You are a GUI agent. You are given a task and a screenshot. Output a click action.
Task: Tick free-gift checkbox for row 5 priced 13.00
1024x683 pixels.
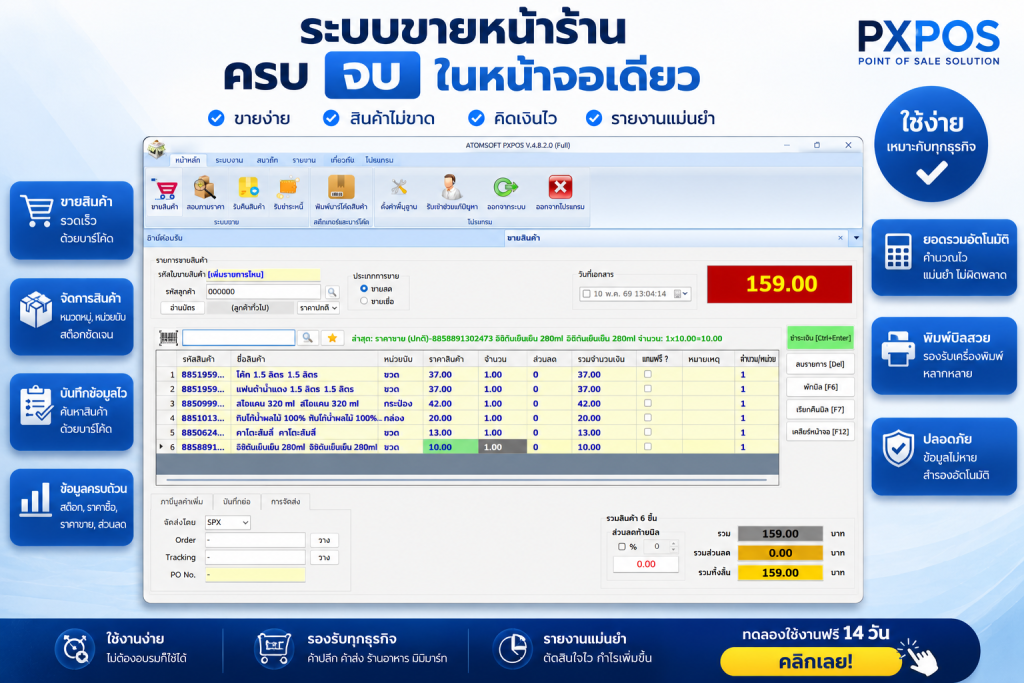647,432
